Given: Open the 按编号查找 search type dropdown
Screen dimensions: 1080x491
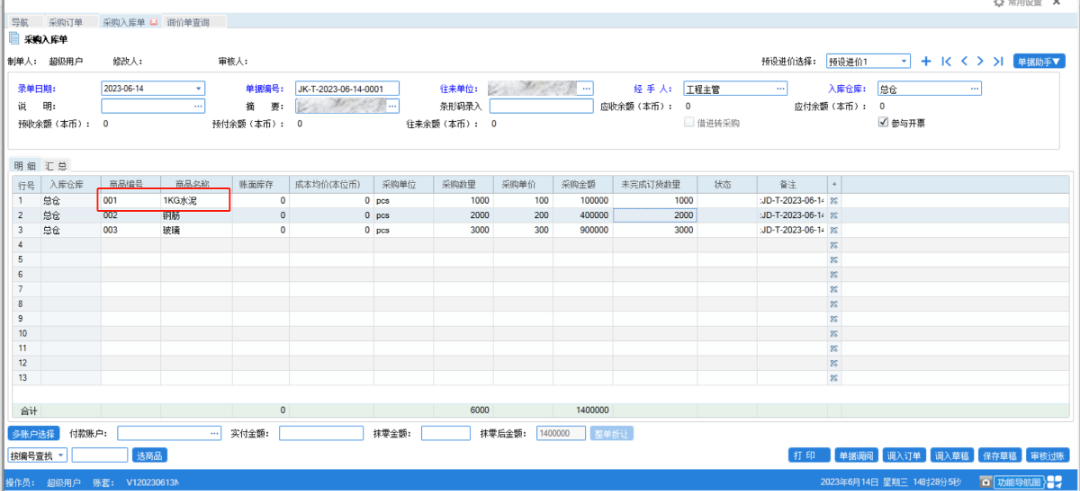Looking at the screenshot, I should (62, 455).
